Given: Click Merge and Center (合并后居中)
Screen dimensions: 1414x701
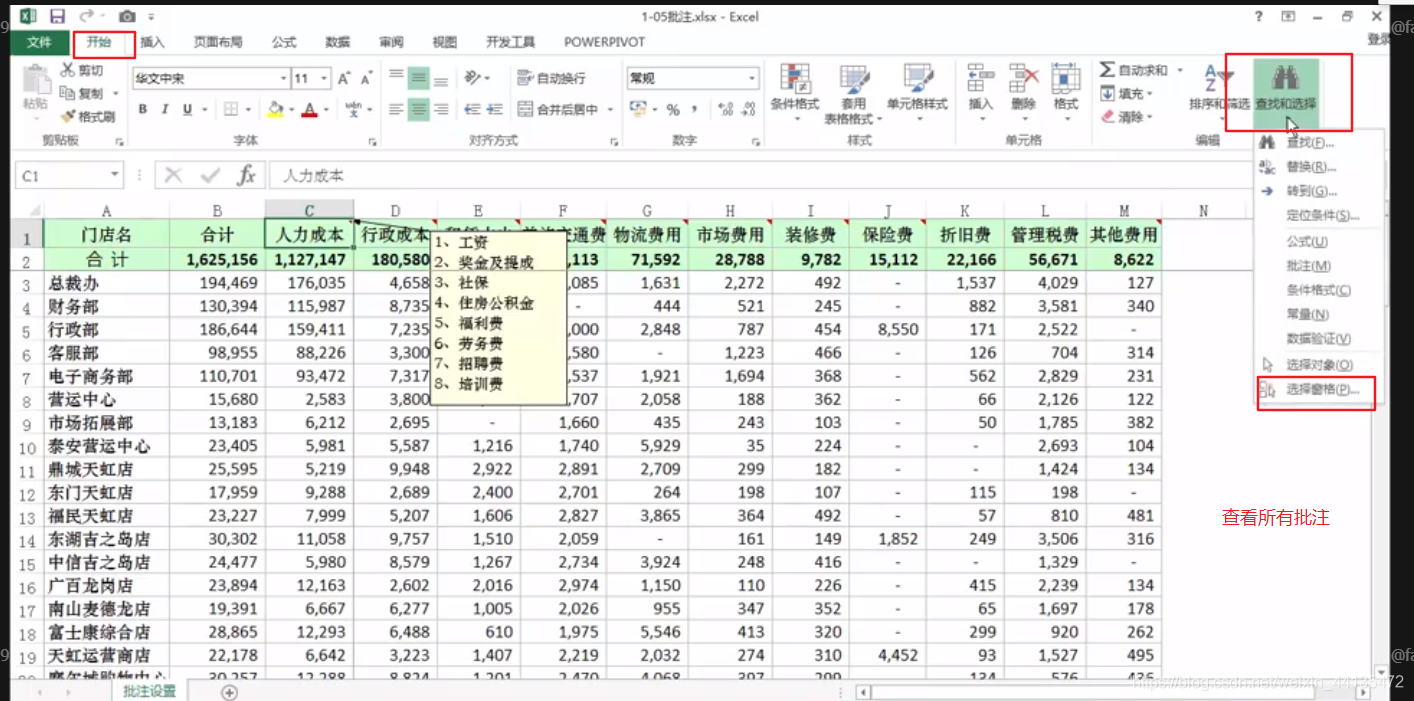Looking at the screenshot, I should point(559,109).
